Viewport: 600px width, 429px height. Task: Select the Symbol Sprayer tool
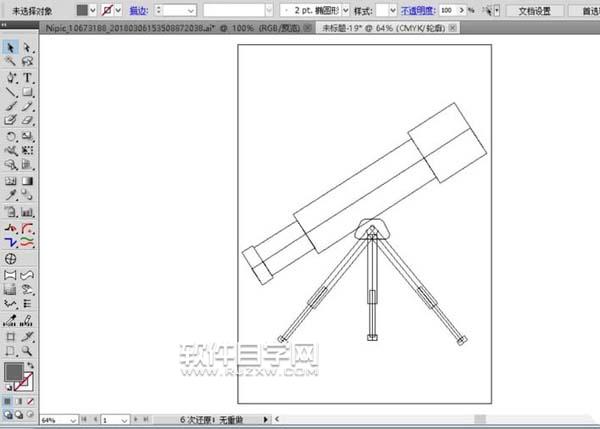(10, 212)
